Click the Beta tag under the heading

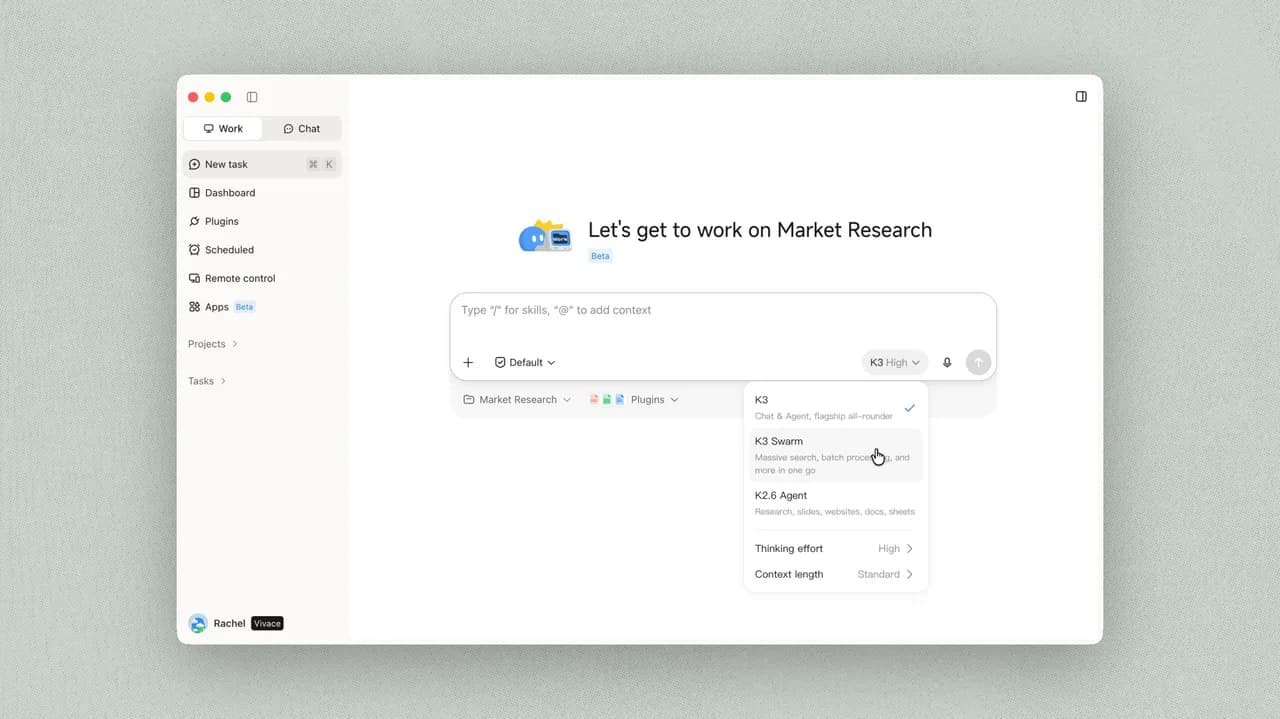pos(600,256)
